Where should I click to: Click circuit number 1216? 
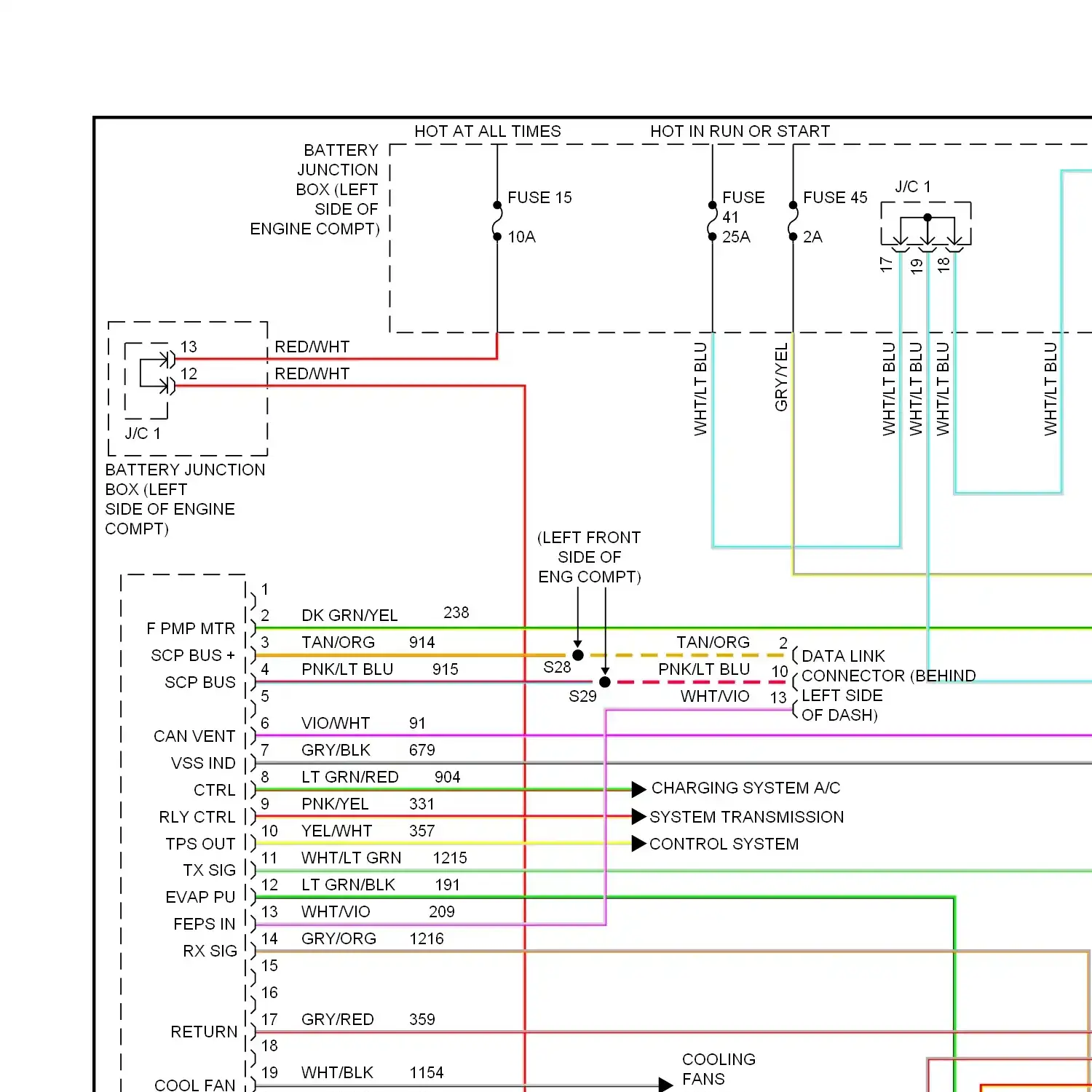427,938
